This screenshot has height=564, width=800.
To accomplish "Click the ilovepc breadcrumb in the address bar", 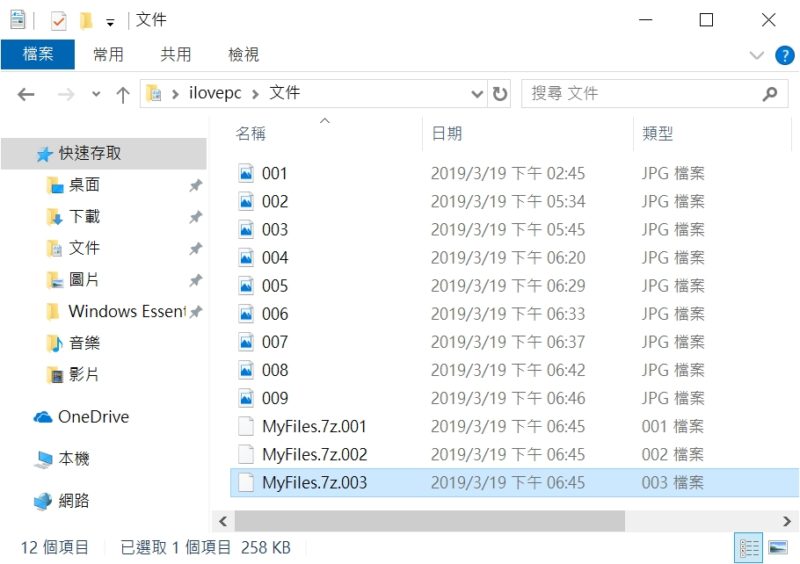I will coord(215,93).
